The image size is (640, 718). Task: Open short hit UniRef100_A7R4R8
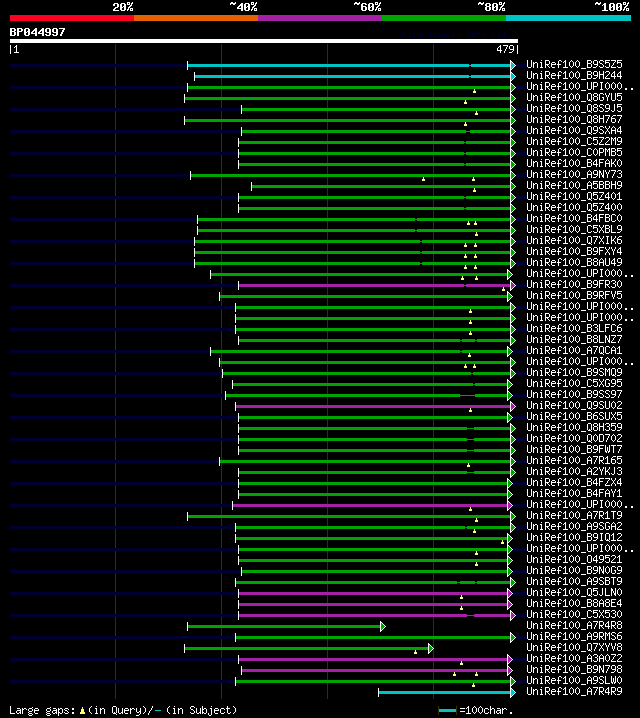(574, 625)
